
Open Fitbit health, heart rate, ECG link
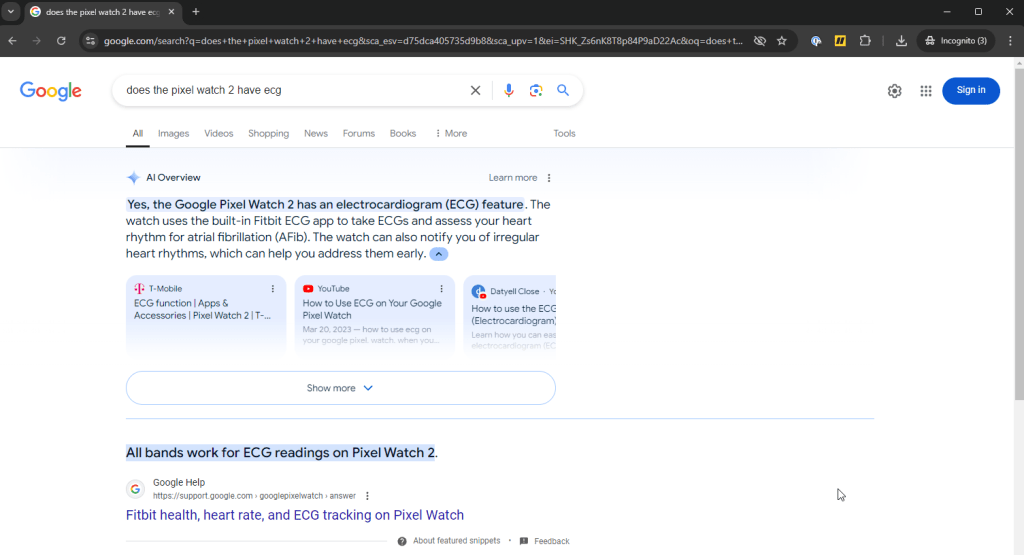click(295, 515)
